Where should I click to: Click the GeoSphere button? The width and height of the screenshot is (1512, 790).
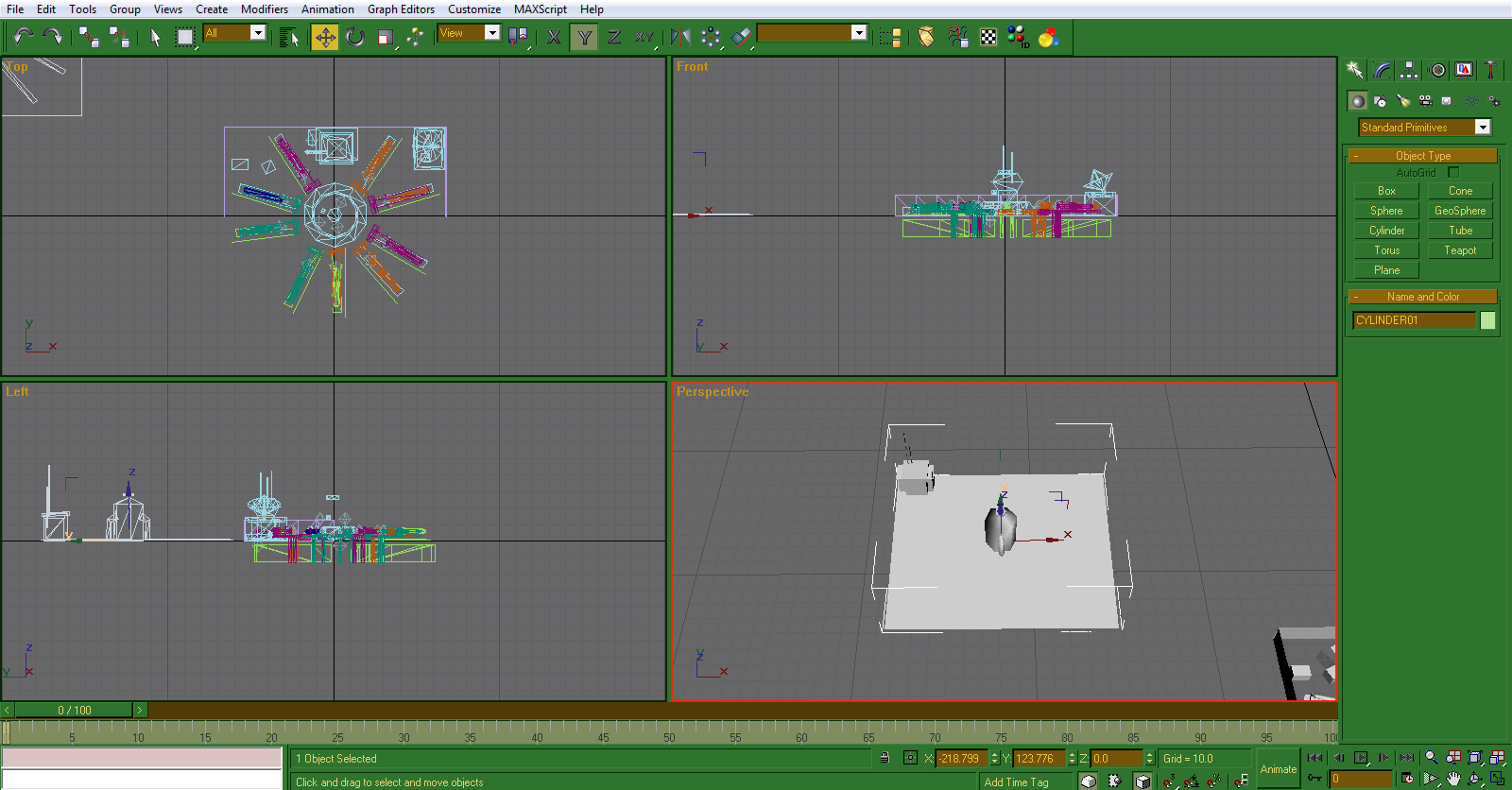click(1459, 211)
